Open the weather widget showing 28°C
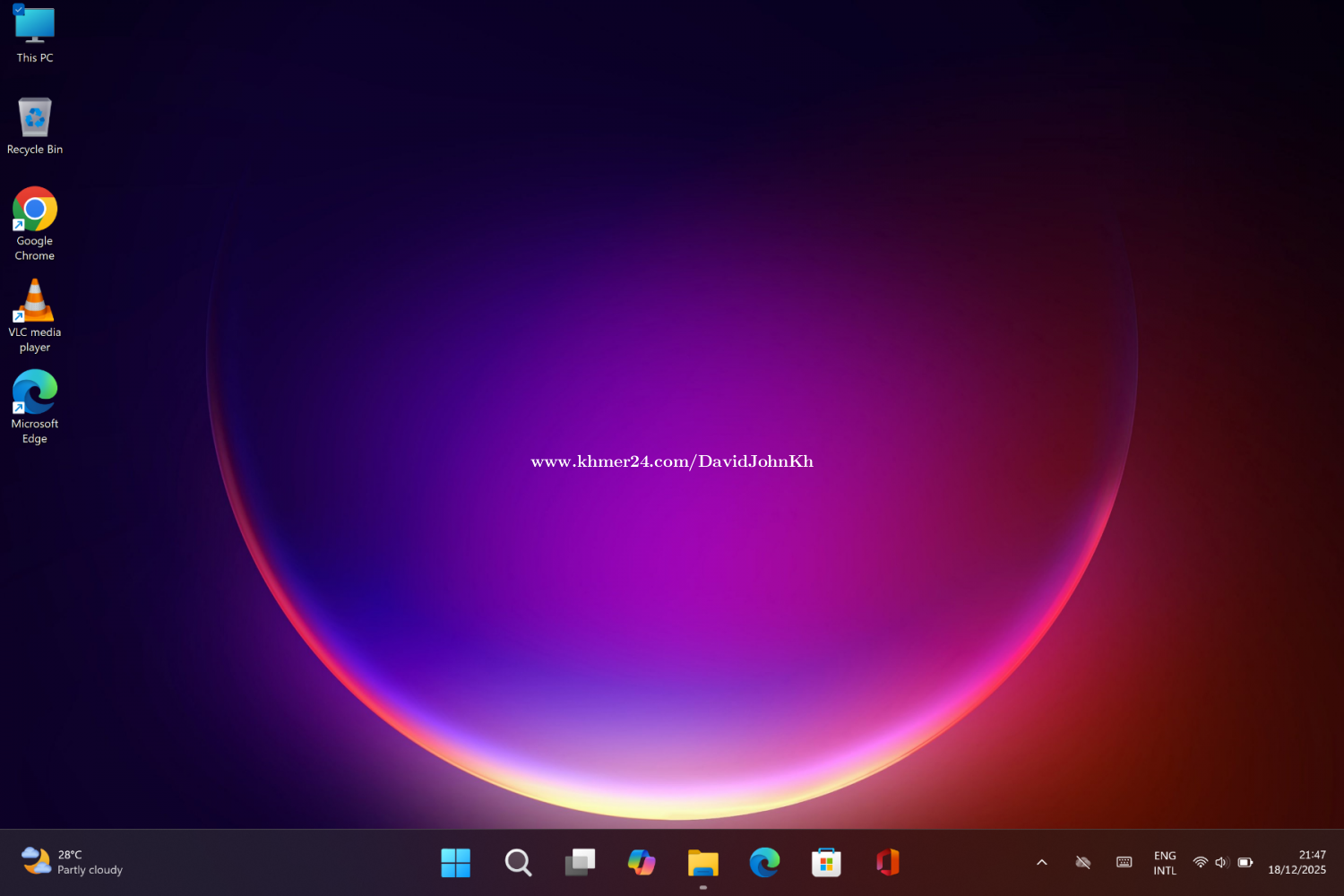This screenshot has width=1344, height=896. (72, 863)
